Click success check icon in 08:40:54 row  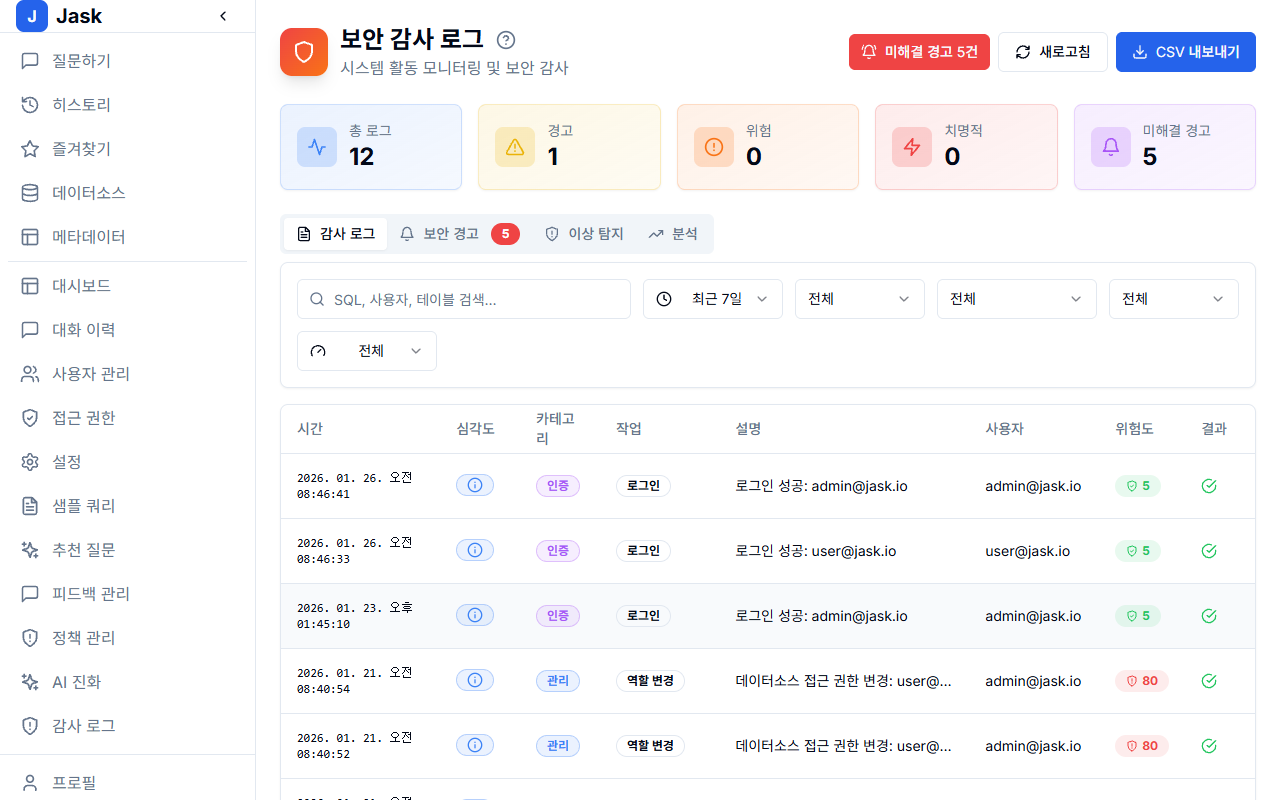click(x=1209, y=681)
